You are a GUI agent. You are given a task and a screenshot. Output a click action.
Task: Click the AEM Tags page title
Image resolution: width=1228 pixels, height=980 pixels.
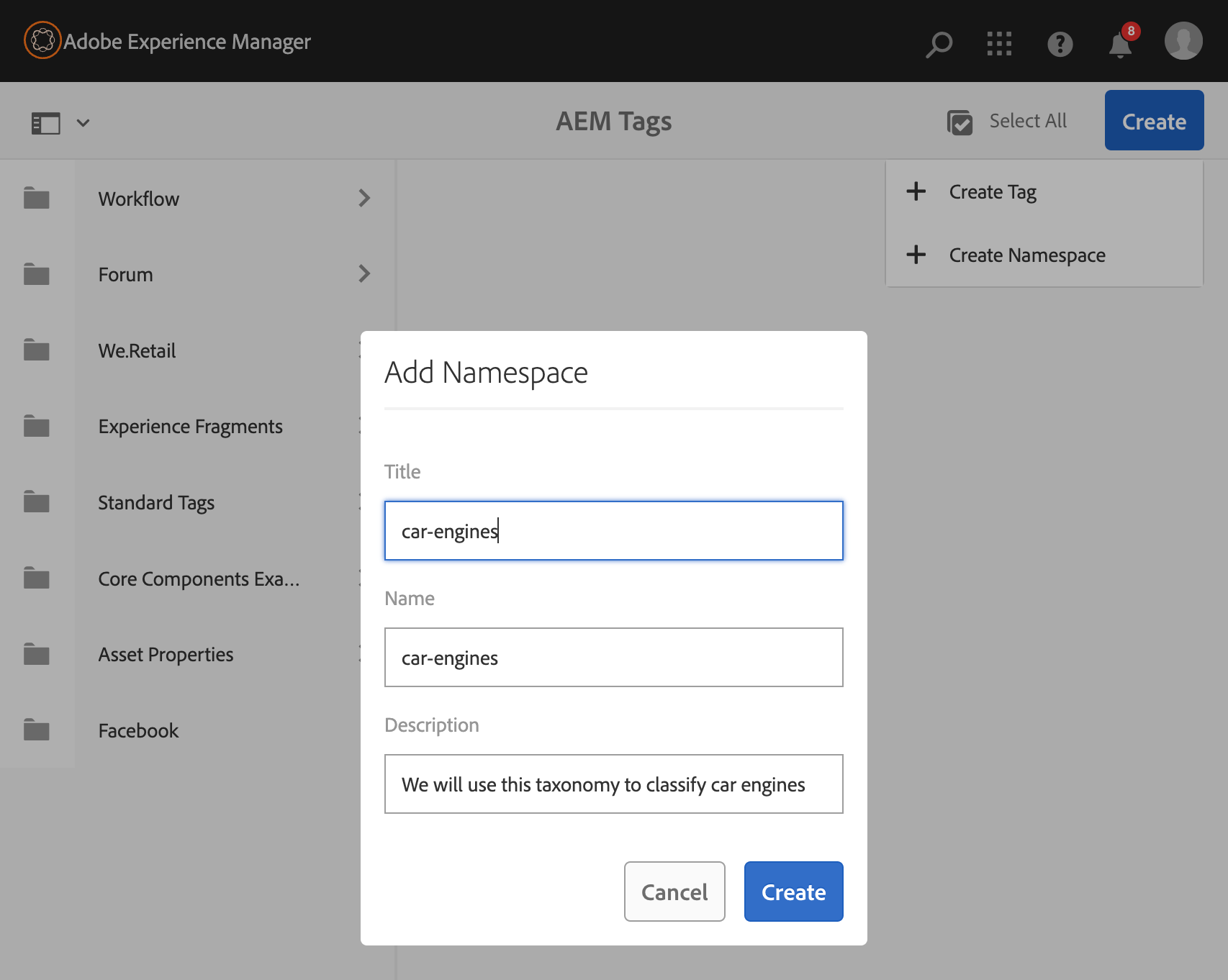(614, 122)
